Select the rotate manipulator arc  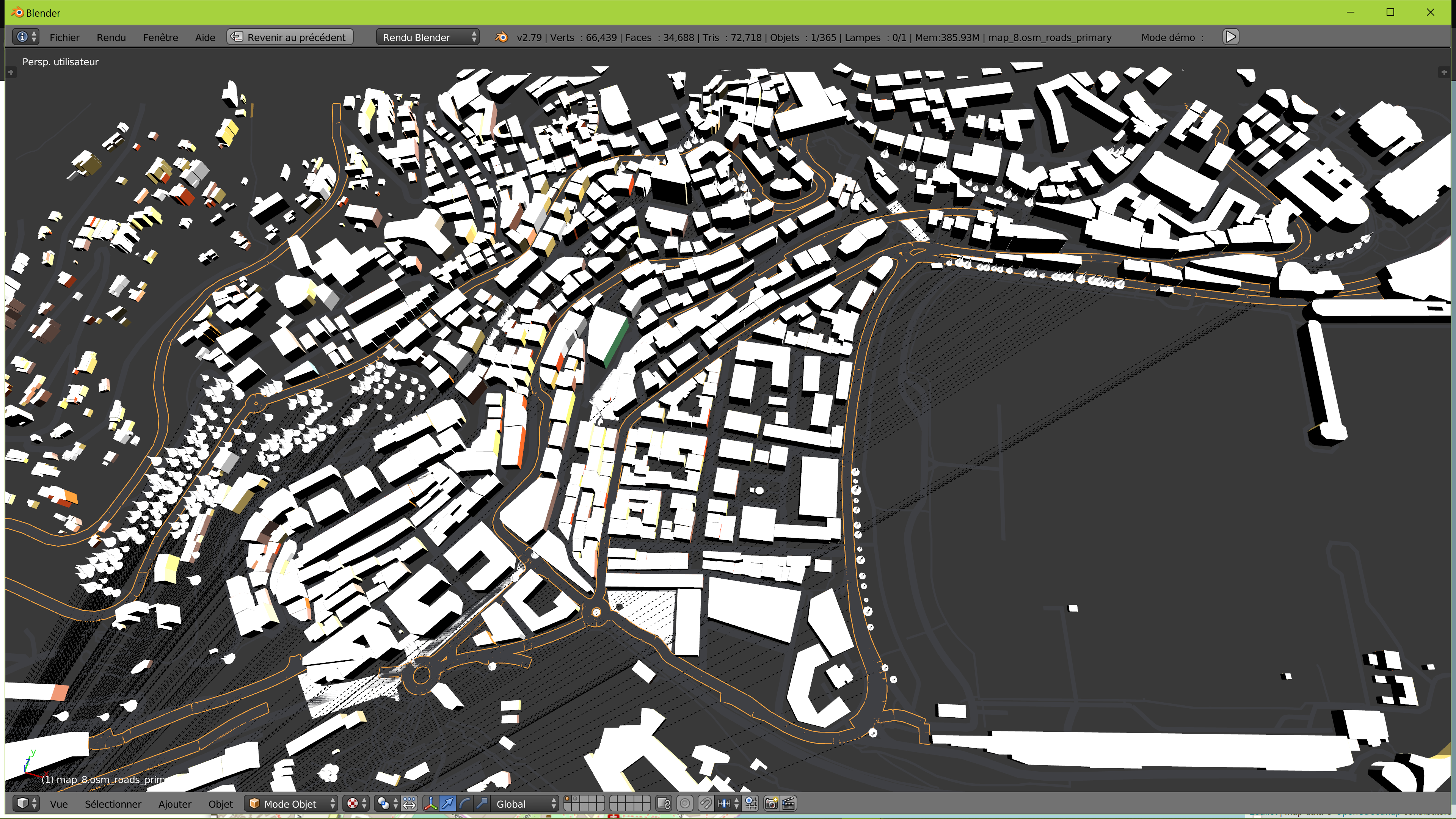click(x=464, y=803)
